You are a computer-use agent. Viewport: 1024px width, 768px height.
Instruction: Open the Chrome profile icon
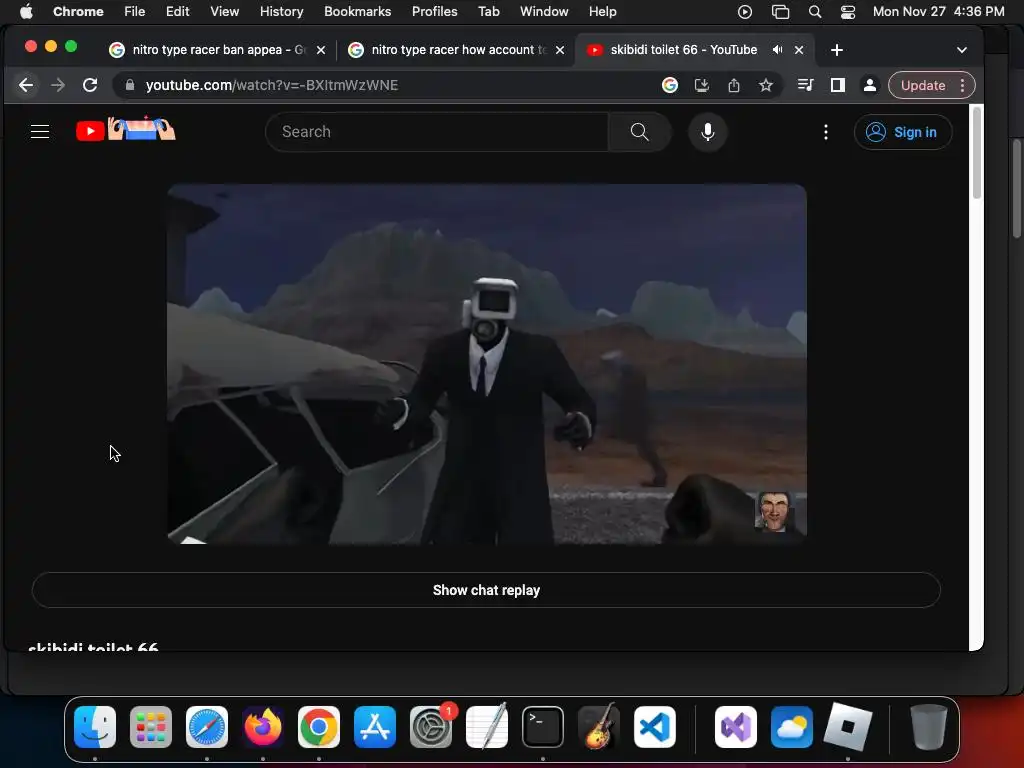tap(869, 85)
